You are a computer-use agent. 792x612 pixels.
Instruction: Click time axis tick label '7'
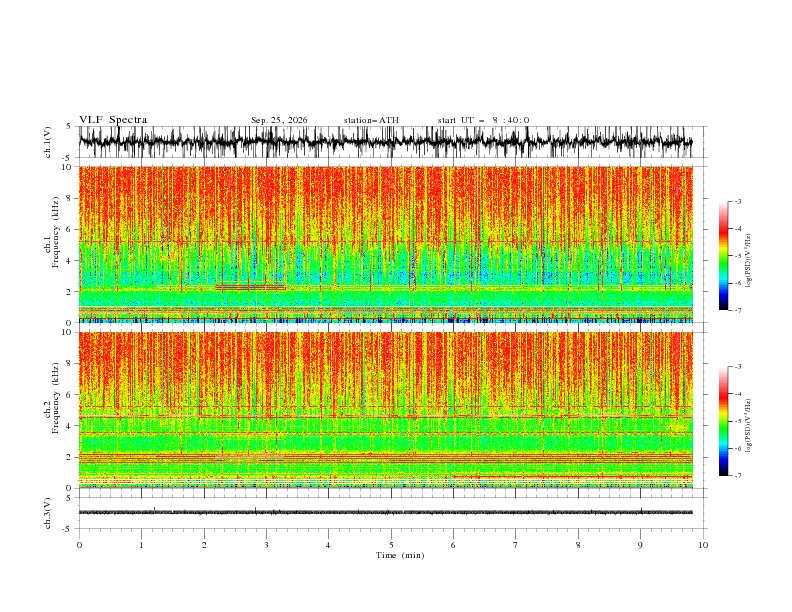(x=516, y=545)
